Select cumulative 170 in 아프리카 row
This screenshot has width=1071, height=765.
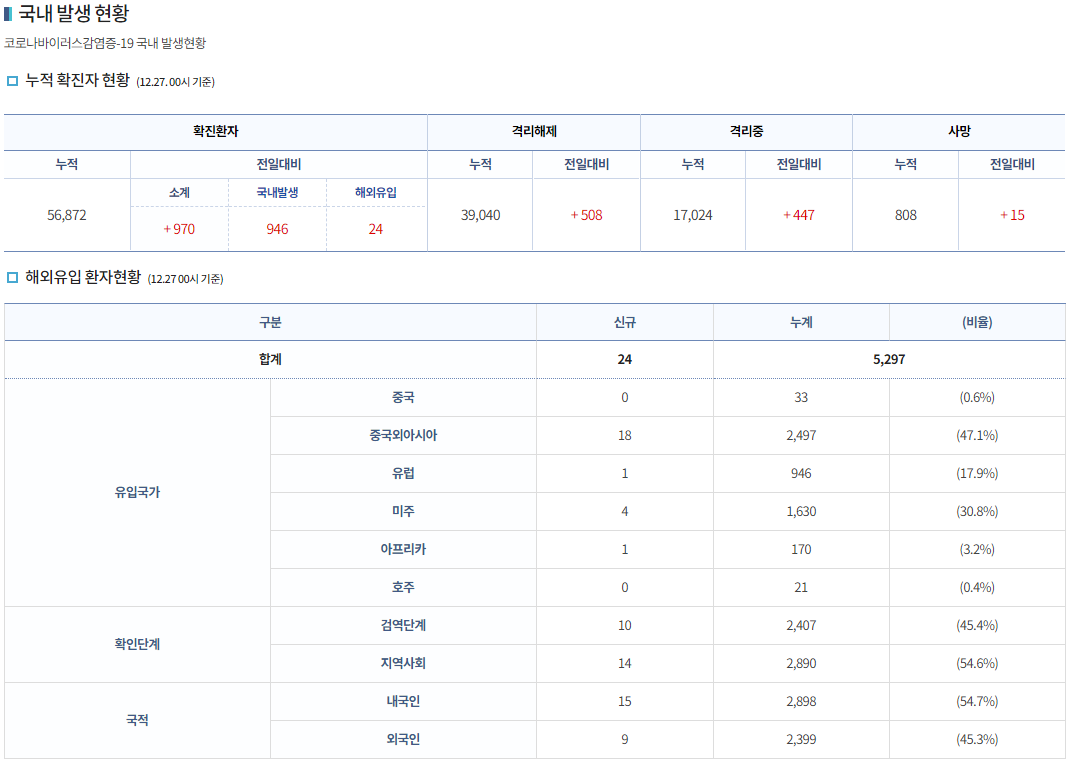pos(801,549)
